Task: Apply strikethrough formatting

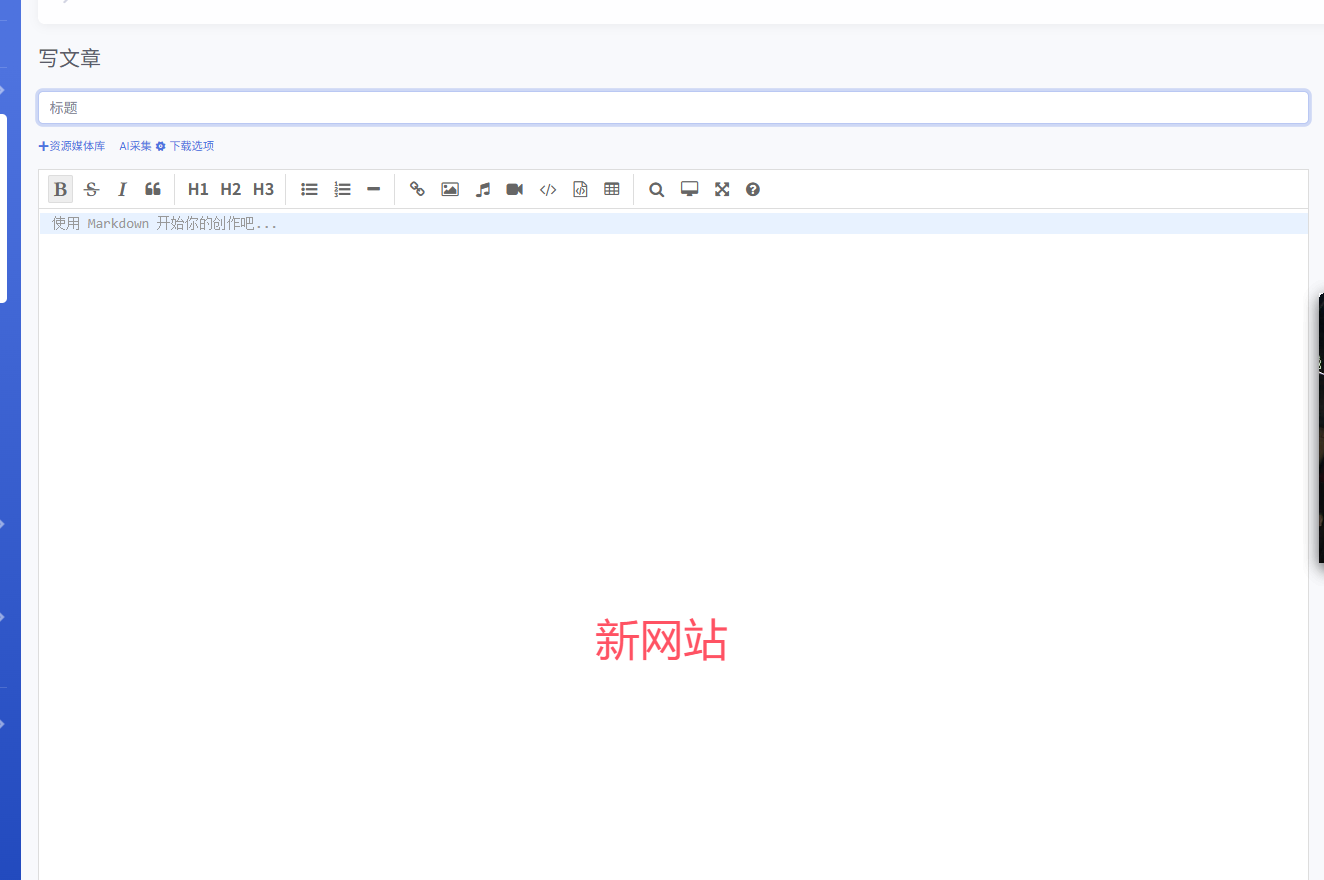Action: pyautogui.click(x=91, y=189)
